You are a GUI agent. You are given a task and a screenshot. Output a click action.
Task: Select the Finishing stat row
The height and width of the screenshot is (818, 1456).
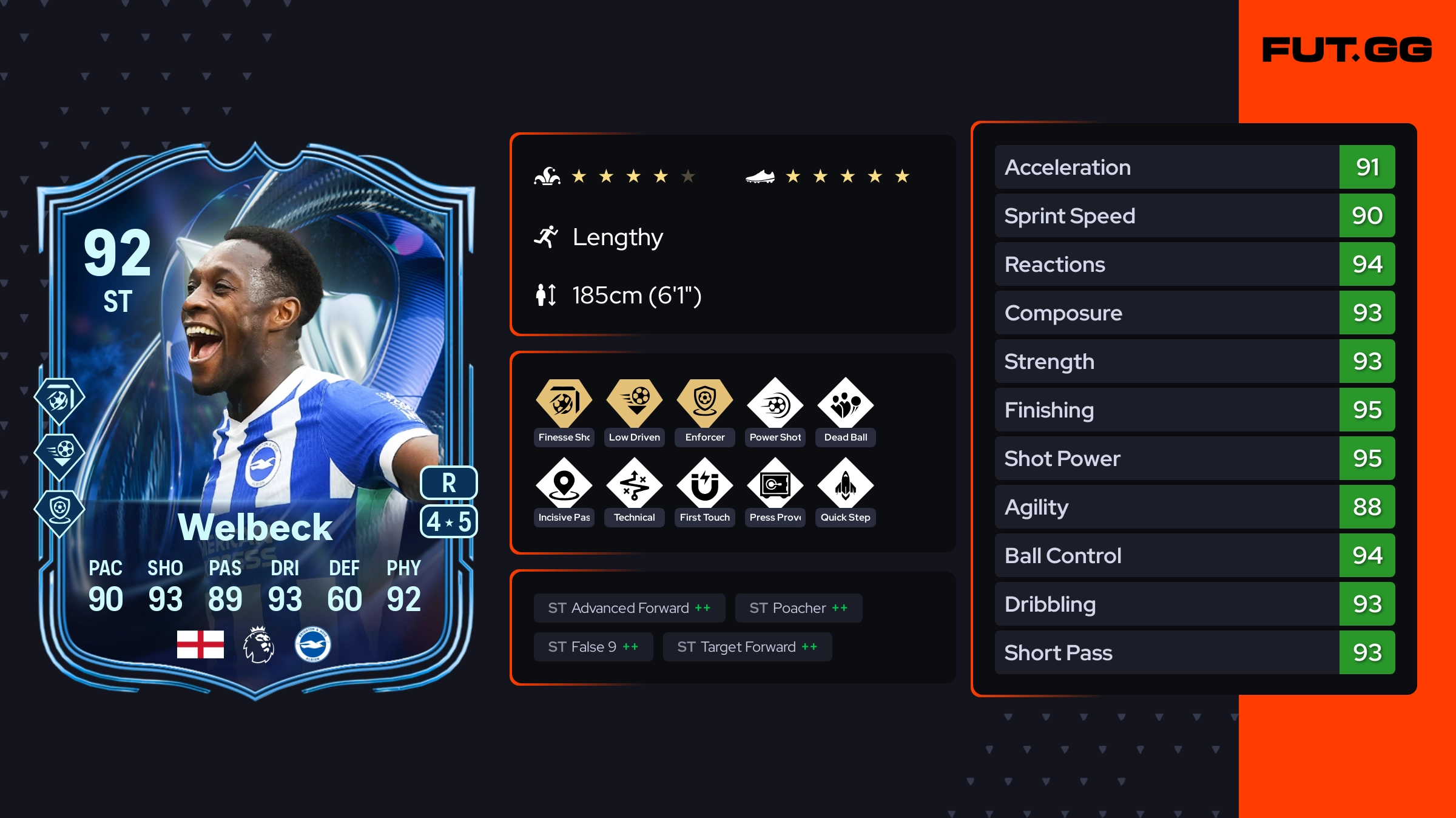point(1195,410)
